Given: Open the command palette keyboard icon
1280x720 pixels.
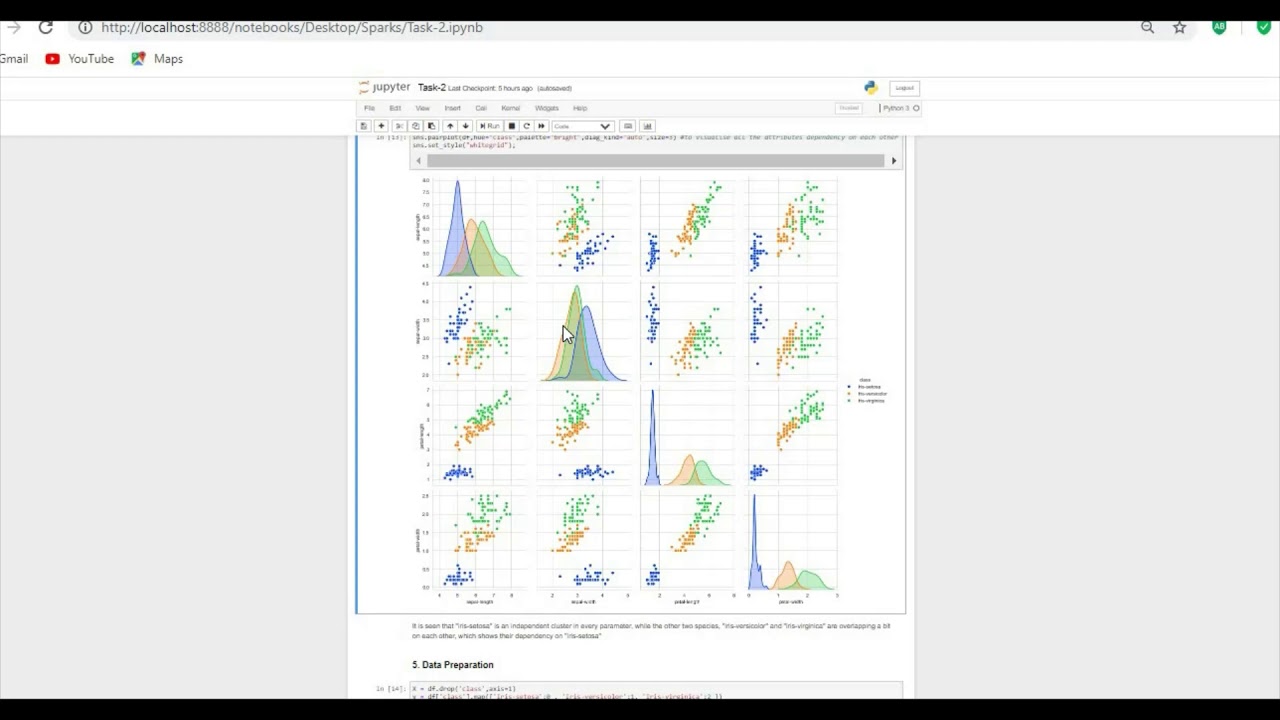Looking at the screenshot, I should pos(628,126).
